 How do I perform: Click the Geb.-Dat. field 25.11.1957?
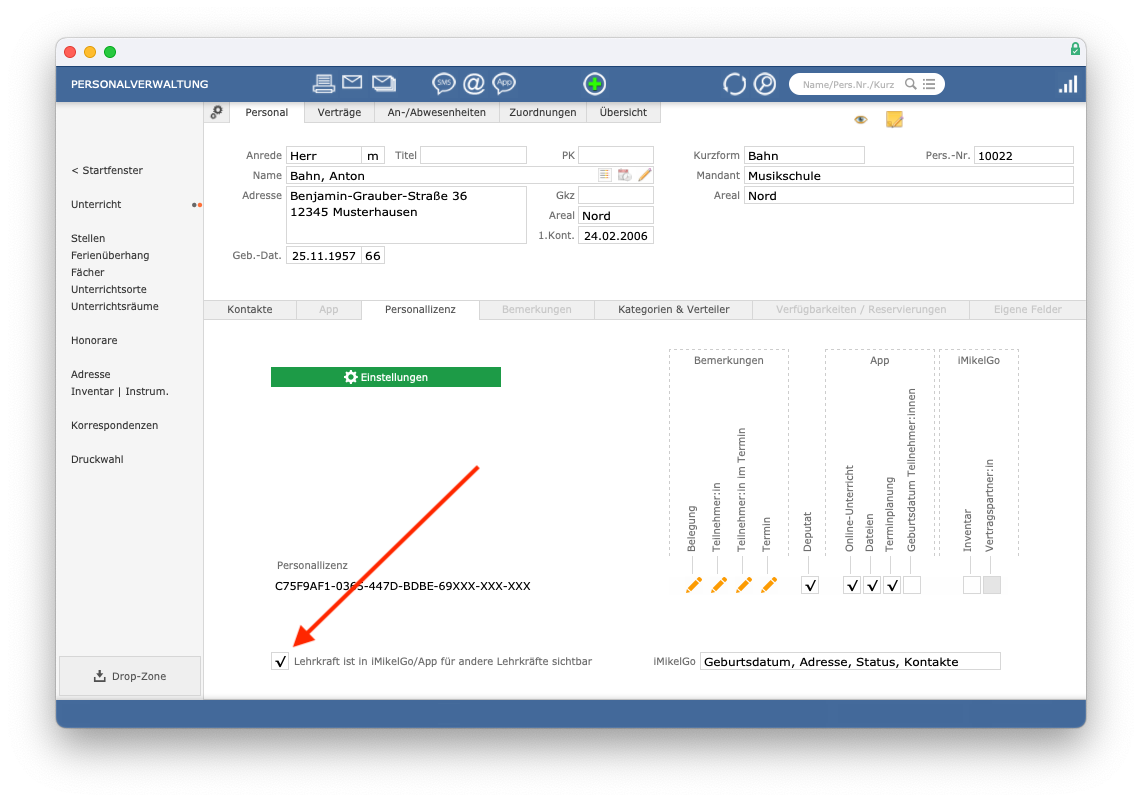click(324, 256)
